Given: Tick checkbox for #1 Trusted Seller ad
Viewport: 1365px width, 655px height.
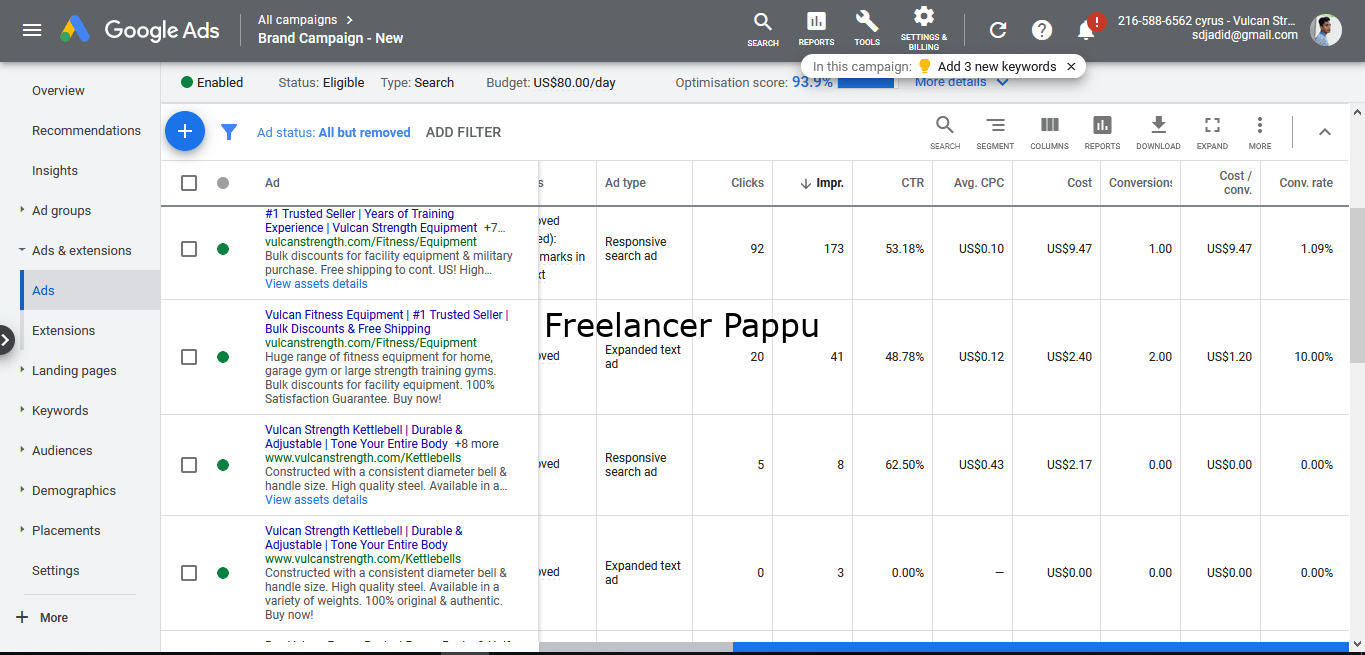Looking at the screenshot, I should coord(189,249).
